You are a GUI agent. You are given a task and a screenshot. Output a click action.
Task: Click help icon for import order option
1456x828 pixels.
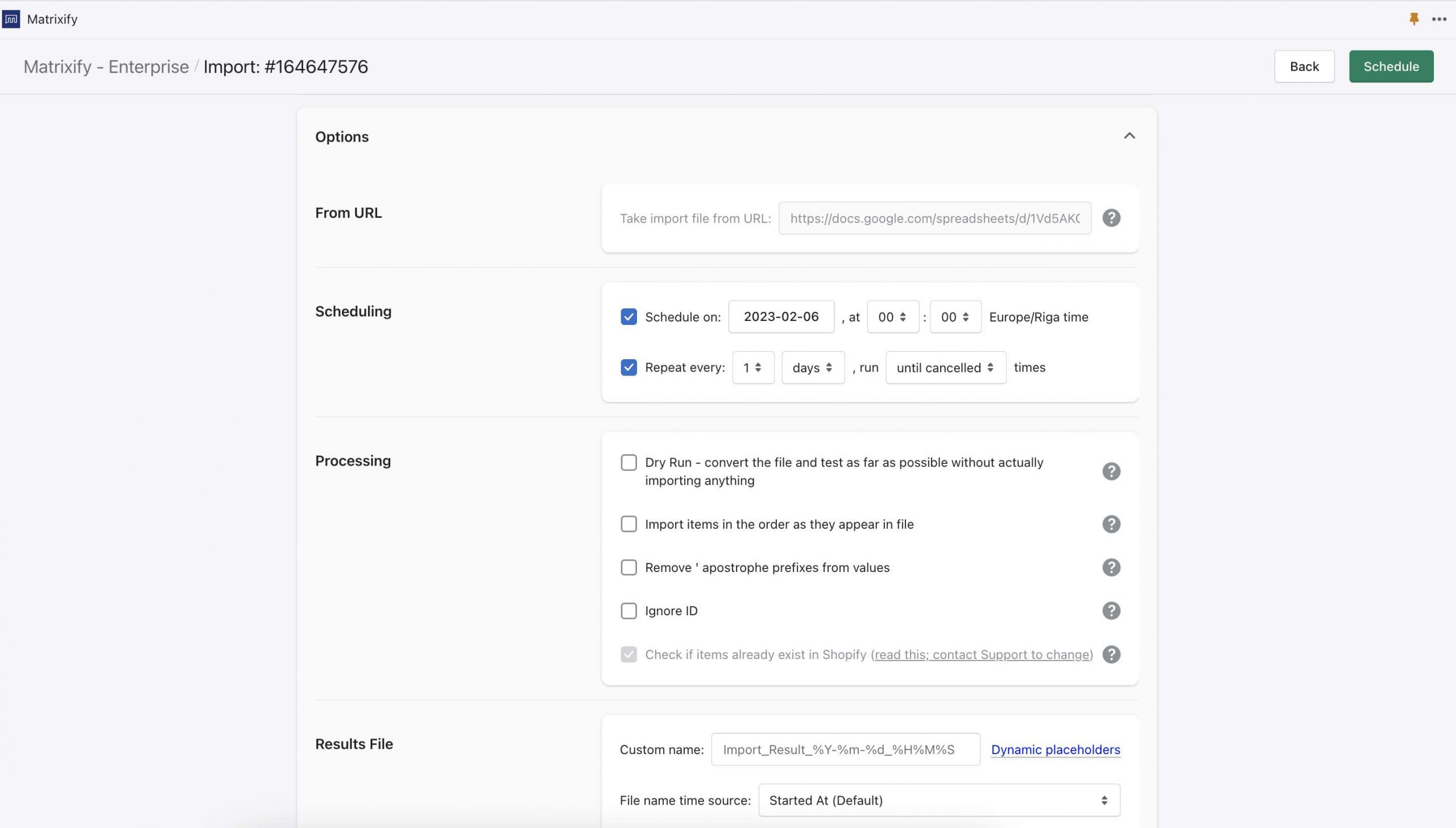1111,524
